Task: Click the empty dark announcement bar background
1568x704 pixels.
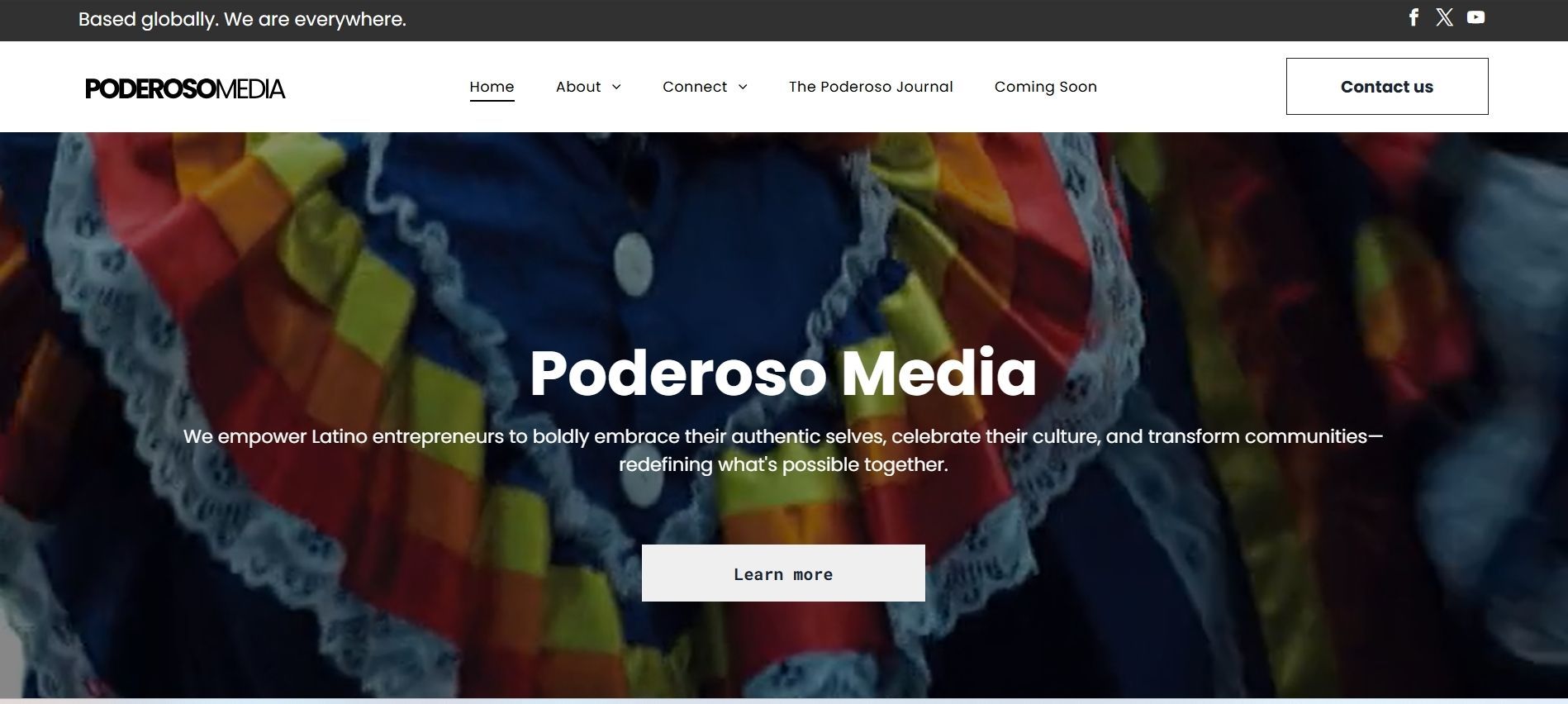Action: click(x=909, y=20)
